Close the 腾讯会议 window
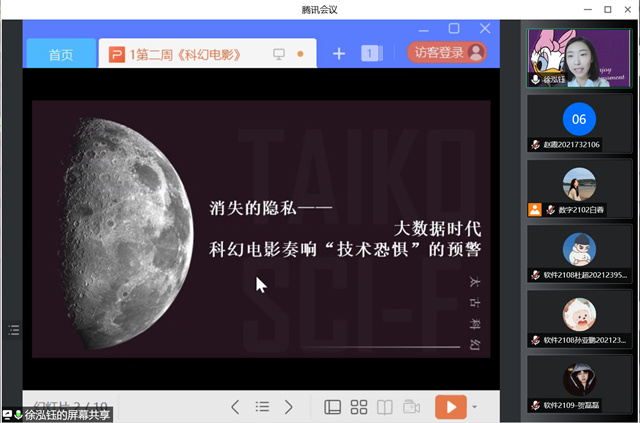The height and width of the screenshot is (423, 640). click(x=628, y=9)
